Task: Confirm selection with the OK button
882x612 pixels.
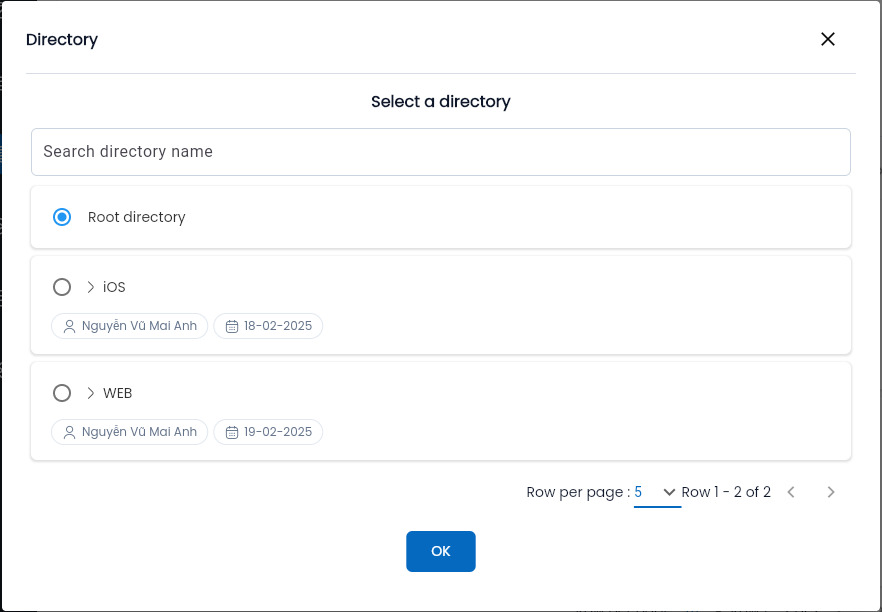Action: click(440, 551)
